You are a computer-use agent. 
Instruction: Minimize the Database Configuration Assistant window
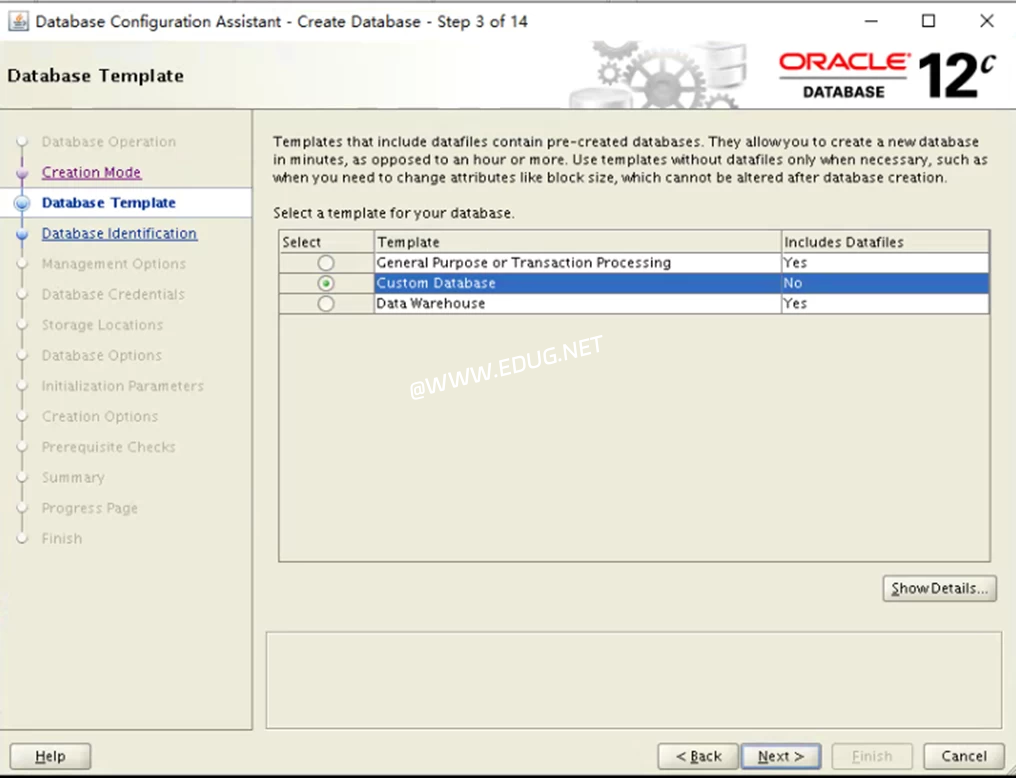point(871,21)
